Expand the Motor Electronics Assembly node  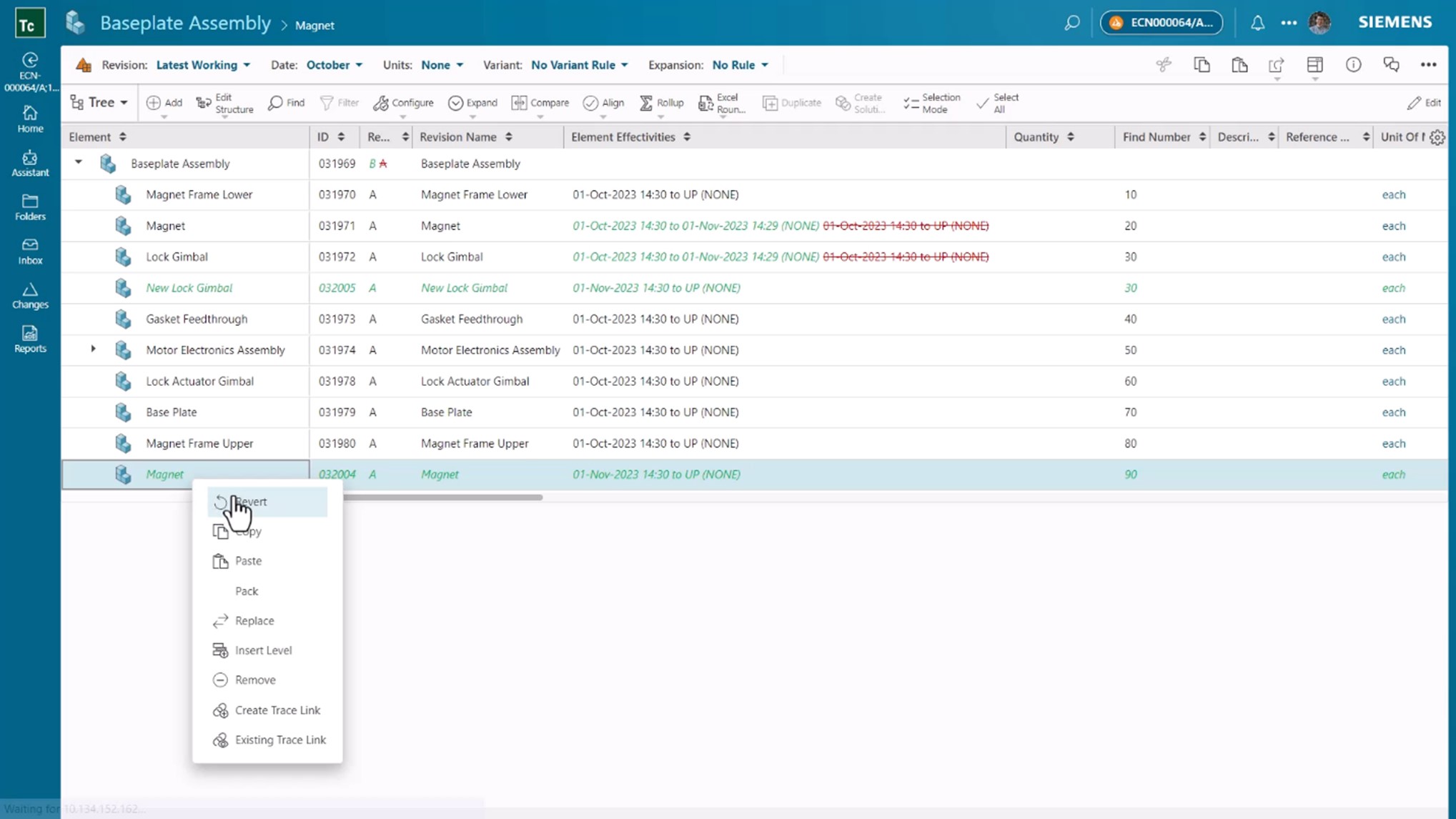tap(93, 349)
